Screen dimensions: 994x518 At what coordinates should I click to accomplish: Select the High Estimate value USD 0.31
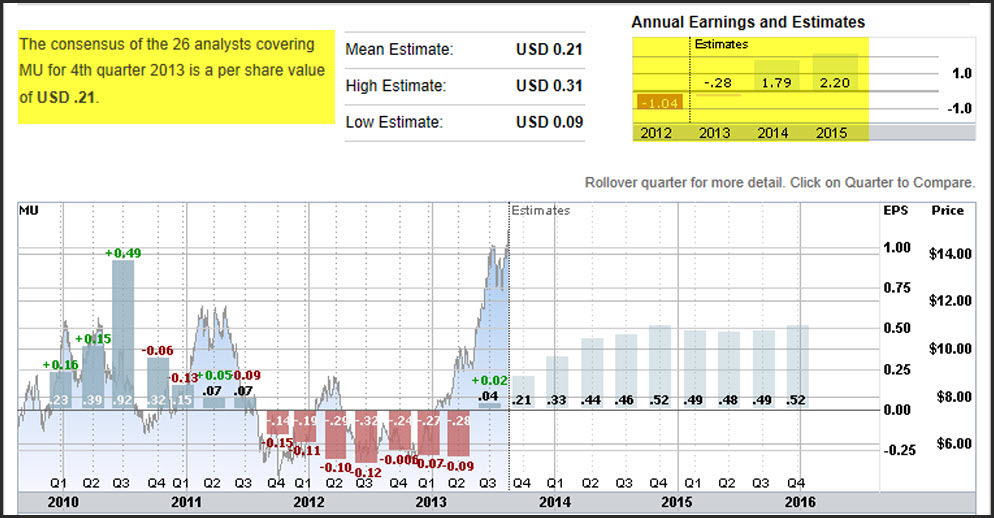549,86
